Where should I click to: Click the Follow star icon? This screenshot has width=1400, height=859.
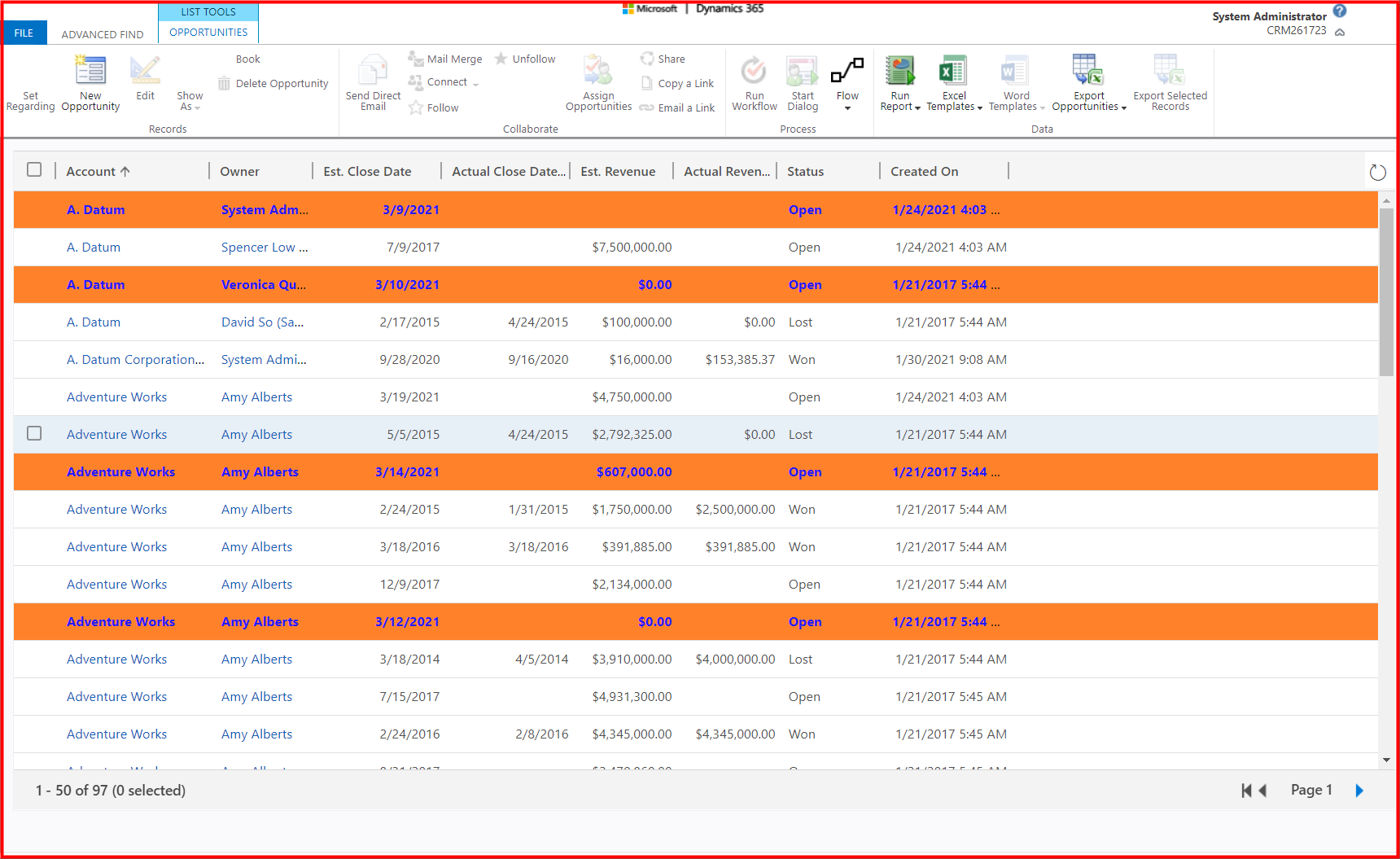[416, 107]
